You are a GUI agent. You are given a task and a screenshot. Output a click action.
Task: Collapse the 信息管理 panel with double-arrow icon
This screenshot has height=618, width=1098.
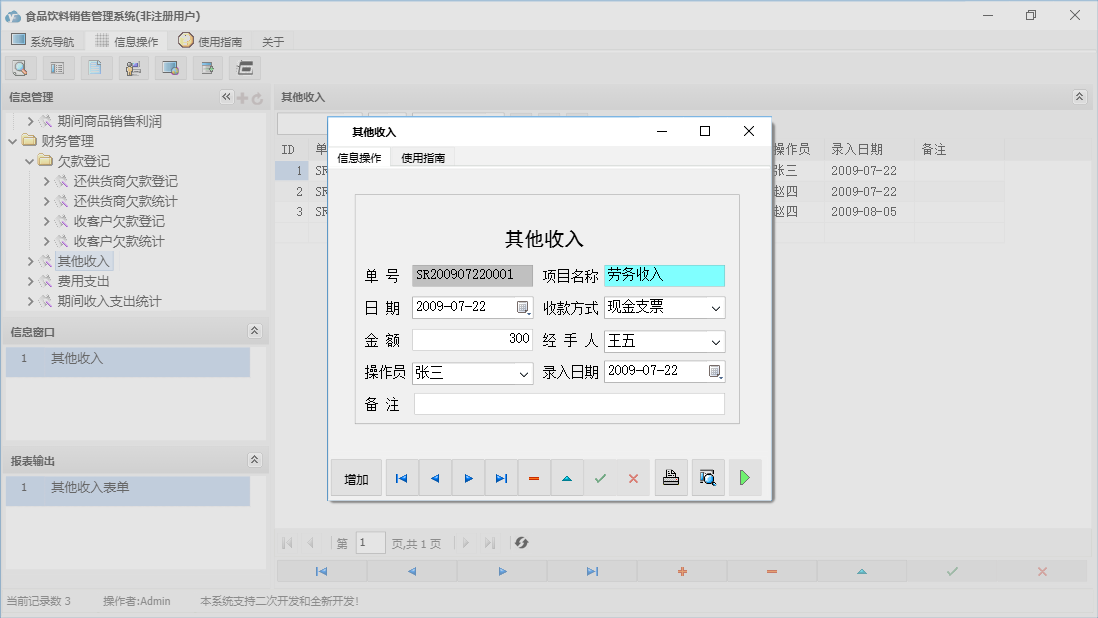pos(226,97)
